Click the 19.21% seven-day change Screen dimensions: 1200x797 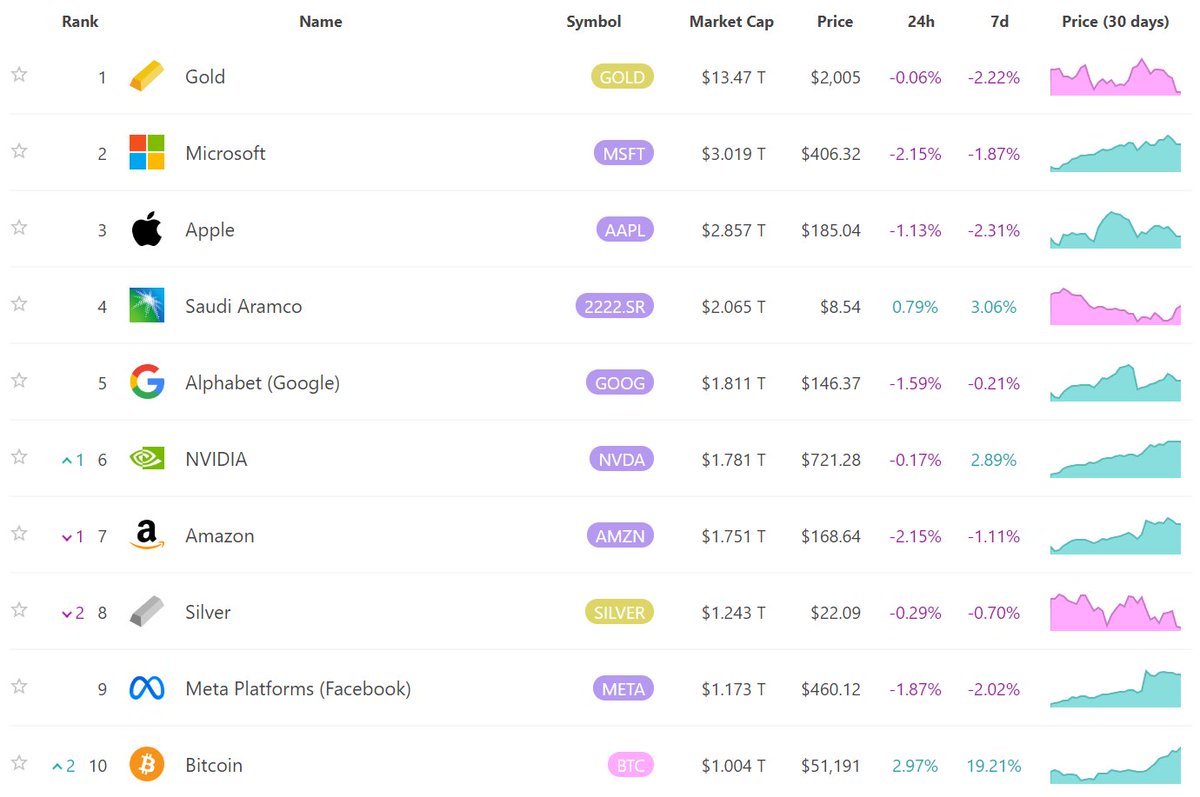tap(994, 766)
